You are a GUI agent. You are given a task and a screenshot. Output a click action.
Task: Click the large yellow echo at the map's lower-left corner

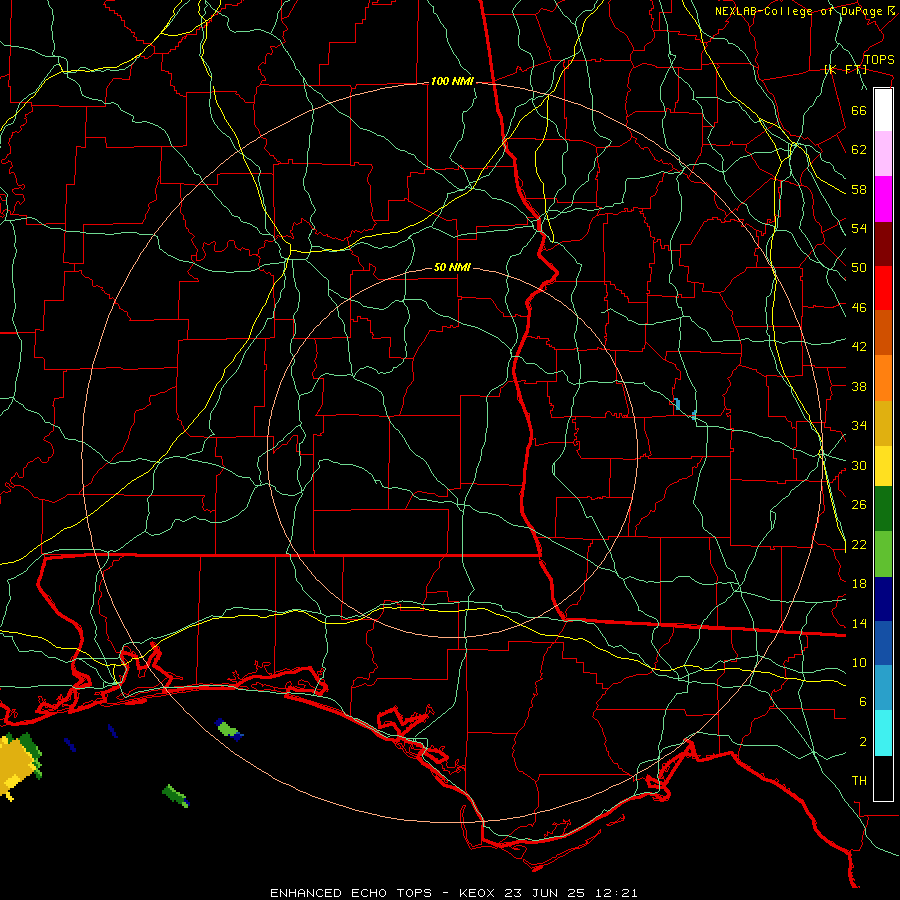[17, 766]
